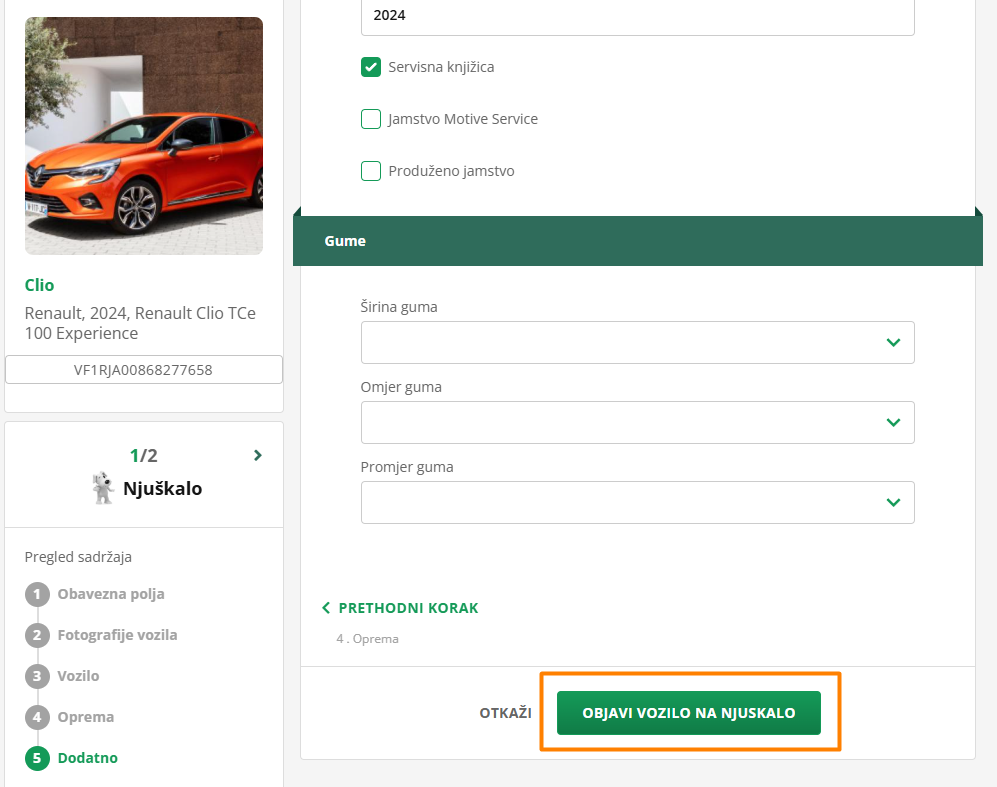Click the Njuškalo dog mascot icon
Viewport: 997px width, 787px height.
(103, 488)
